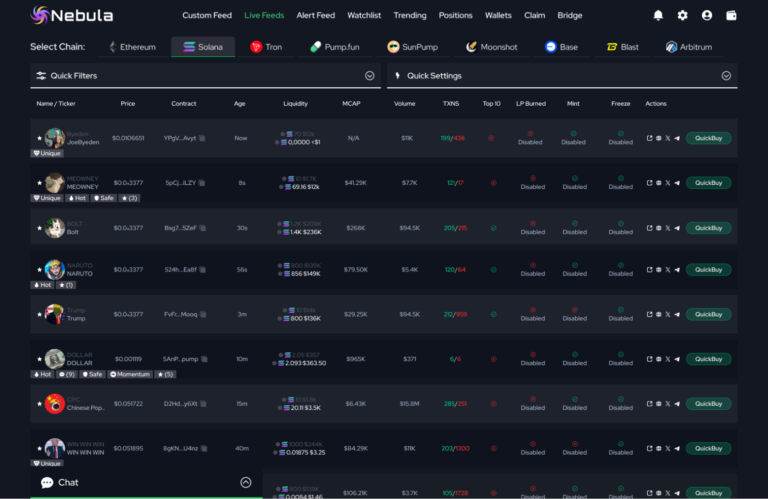Toggle the favorite star for MEOWNEY
Viewport: 768px width, 499px height.
point(40,183)
